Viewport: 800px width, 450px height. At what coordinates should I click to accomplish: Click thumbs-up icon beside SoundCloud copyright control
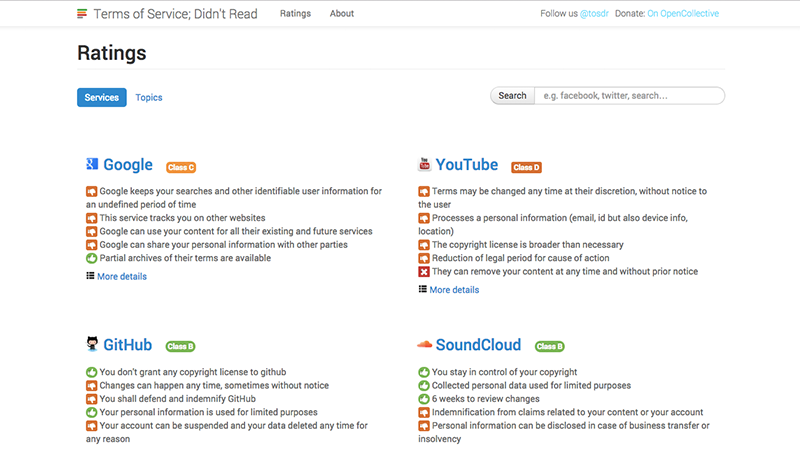[x=423, y=372]
